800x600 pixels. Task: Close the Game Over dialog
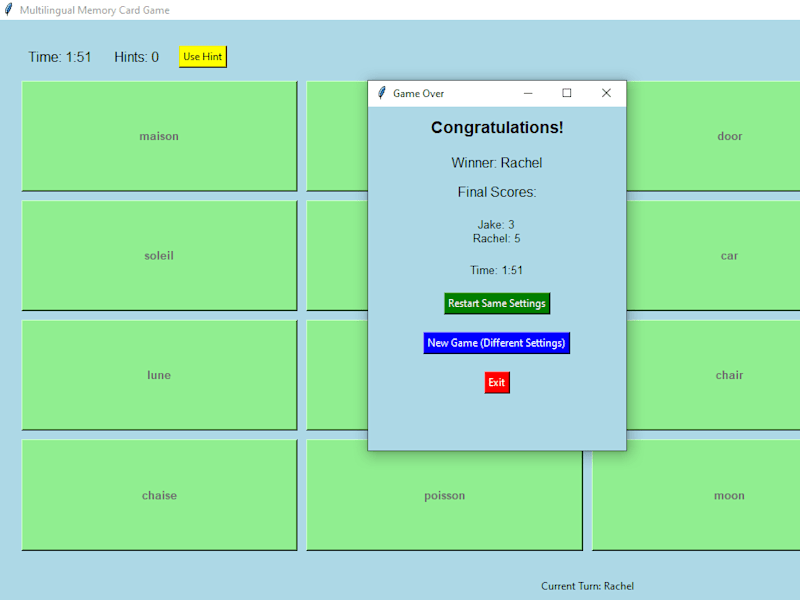tap(606, 93)
